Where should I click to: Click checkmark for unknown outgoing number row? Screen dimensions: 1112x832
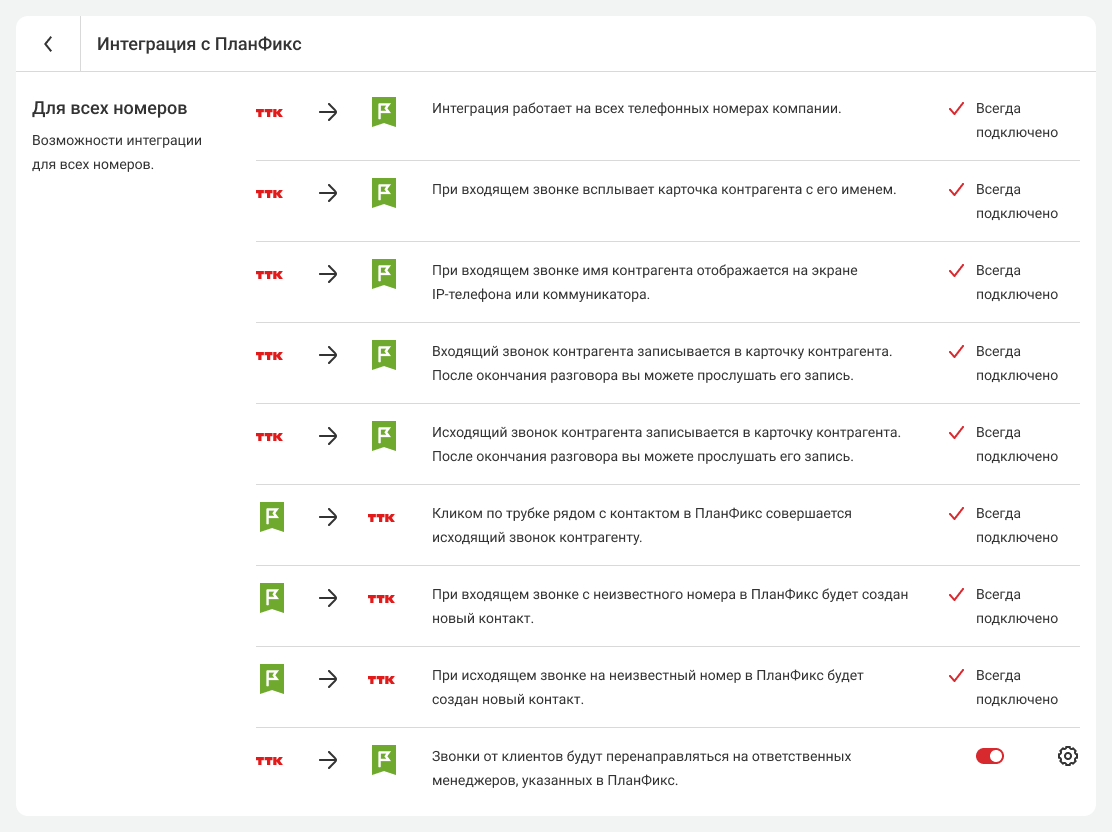coord(956,675)
